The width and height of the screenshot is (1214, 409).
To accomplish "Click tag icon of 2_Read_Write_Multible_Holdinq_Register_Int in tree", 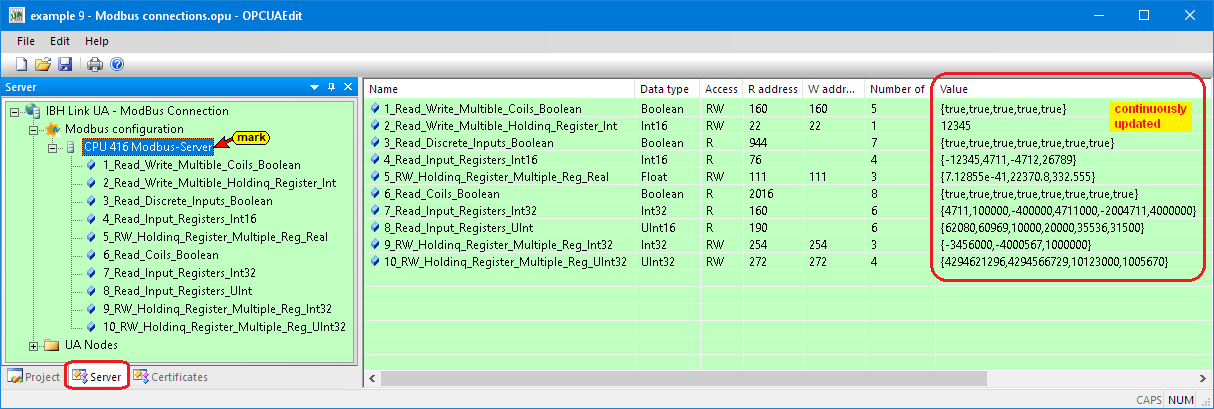I will [91, 183].
